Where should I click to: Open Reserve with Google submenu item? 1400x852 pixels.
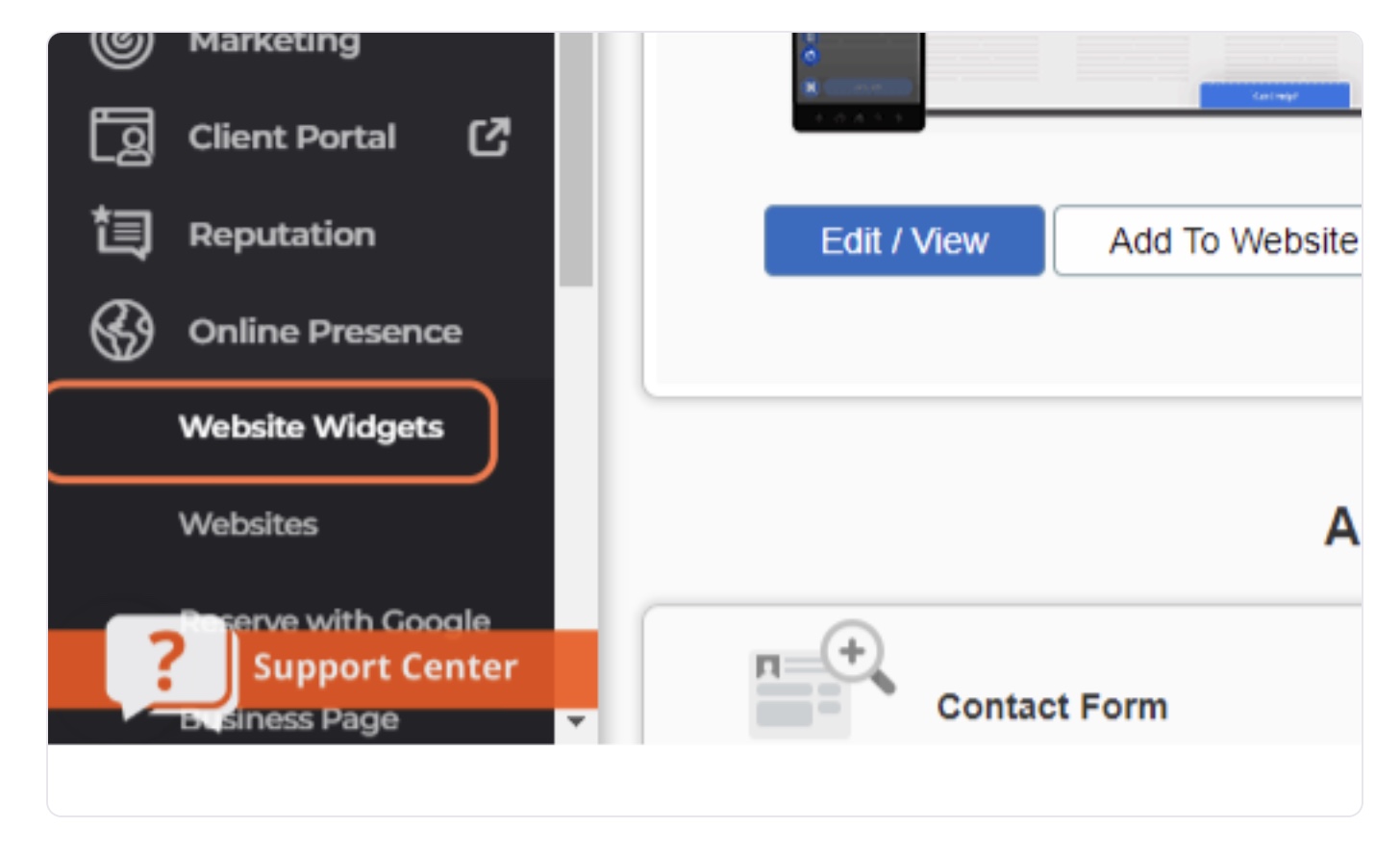(x=335, y=619)
